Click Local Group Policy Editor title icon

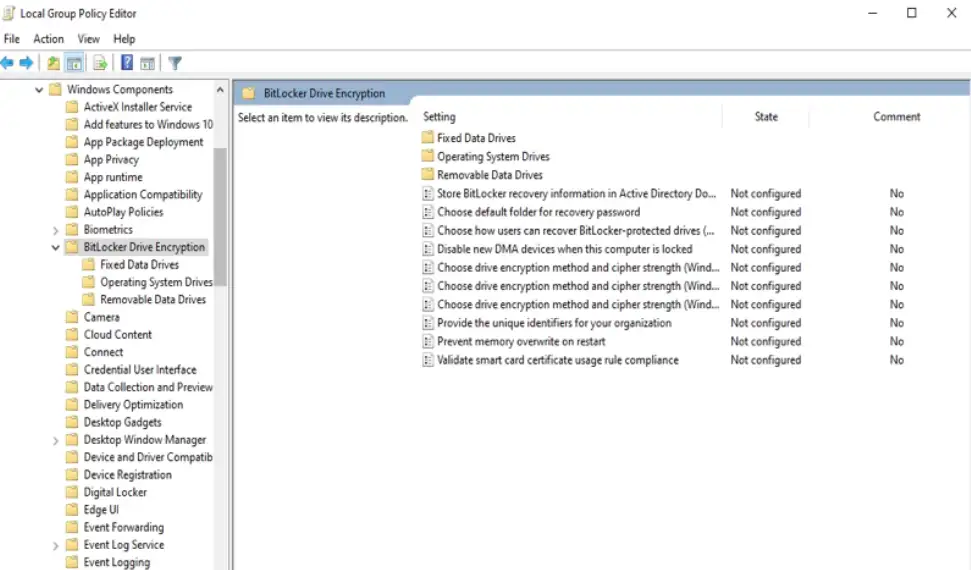[9, 13]
